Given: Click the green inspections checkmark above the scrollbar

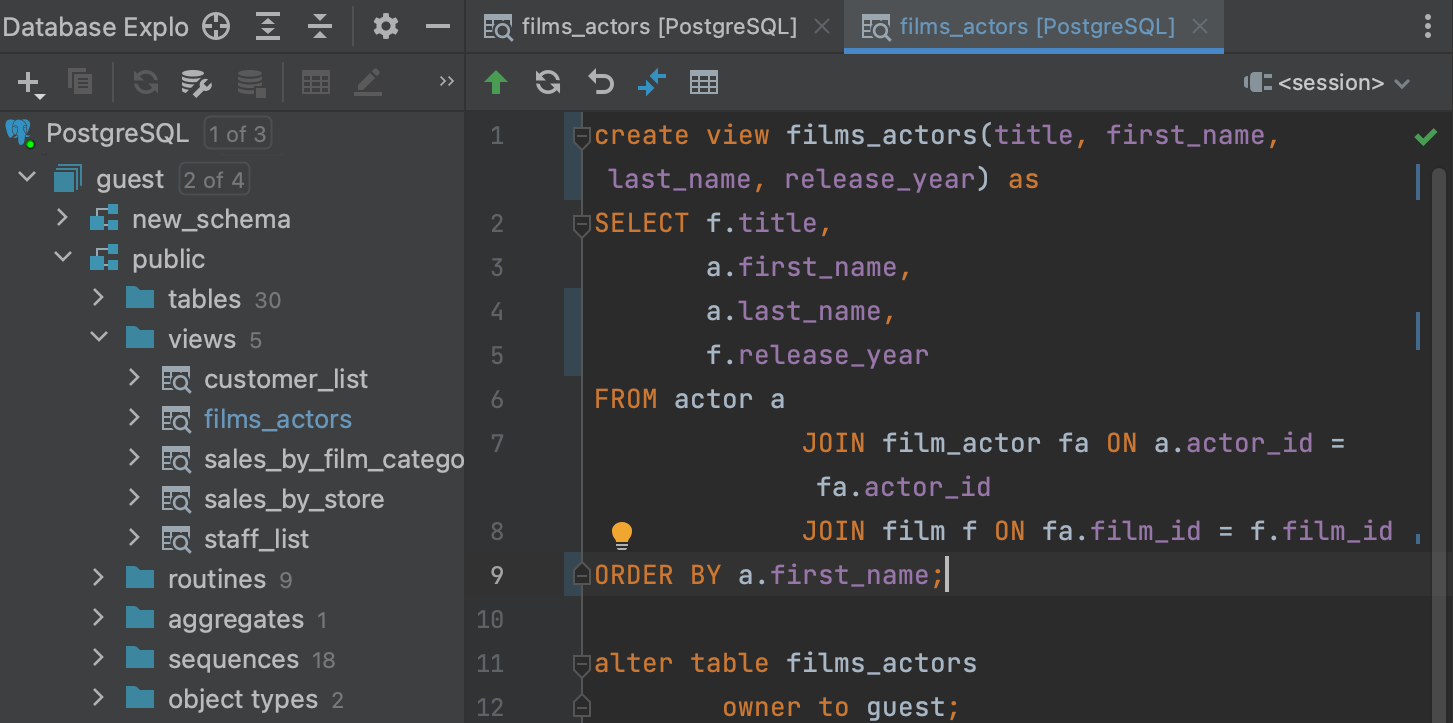Looking at the screenshot, I should pyautogui.click(x=1426, y=137).
